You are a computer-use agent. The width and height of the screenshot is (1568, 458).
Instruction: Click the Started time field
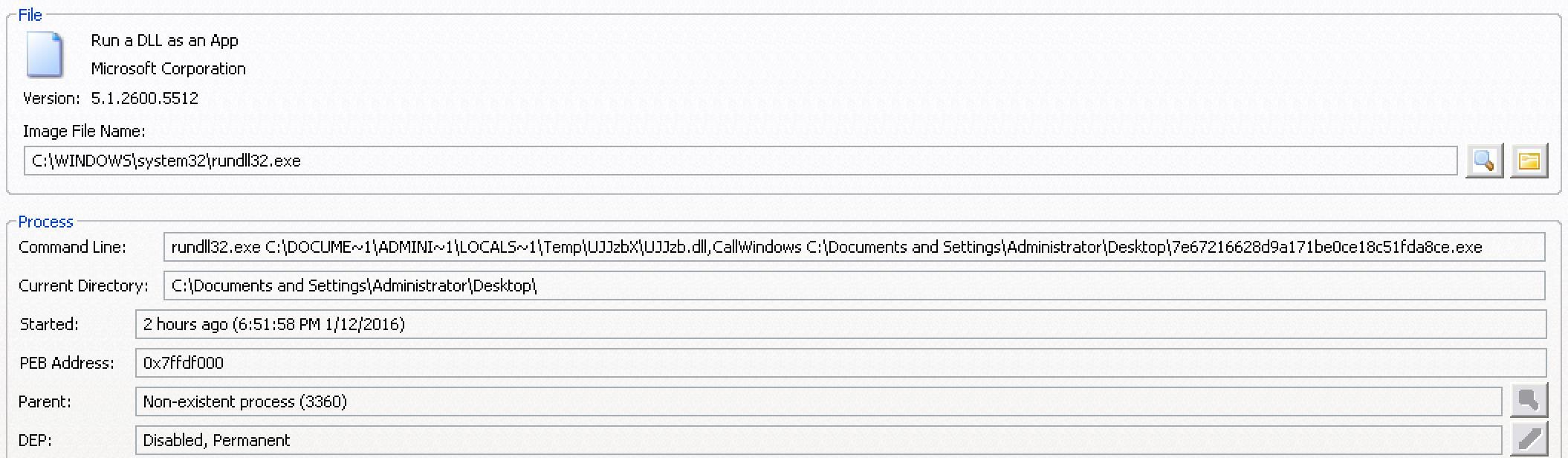[x=840, y=324]
